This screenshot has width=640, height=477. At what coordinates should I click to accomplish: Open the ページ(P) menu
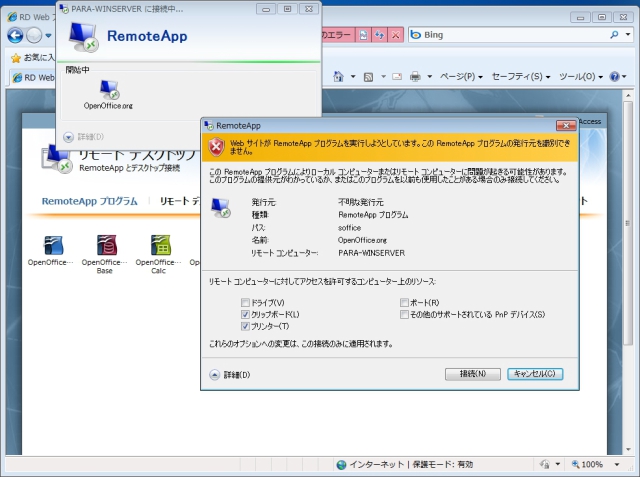[x=461, y=76]
